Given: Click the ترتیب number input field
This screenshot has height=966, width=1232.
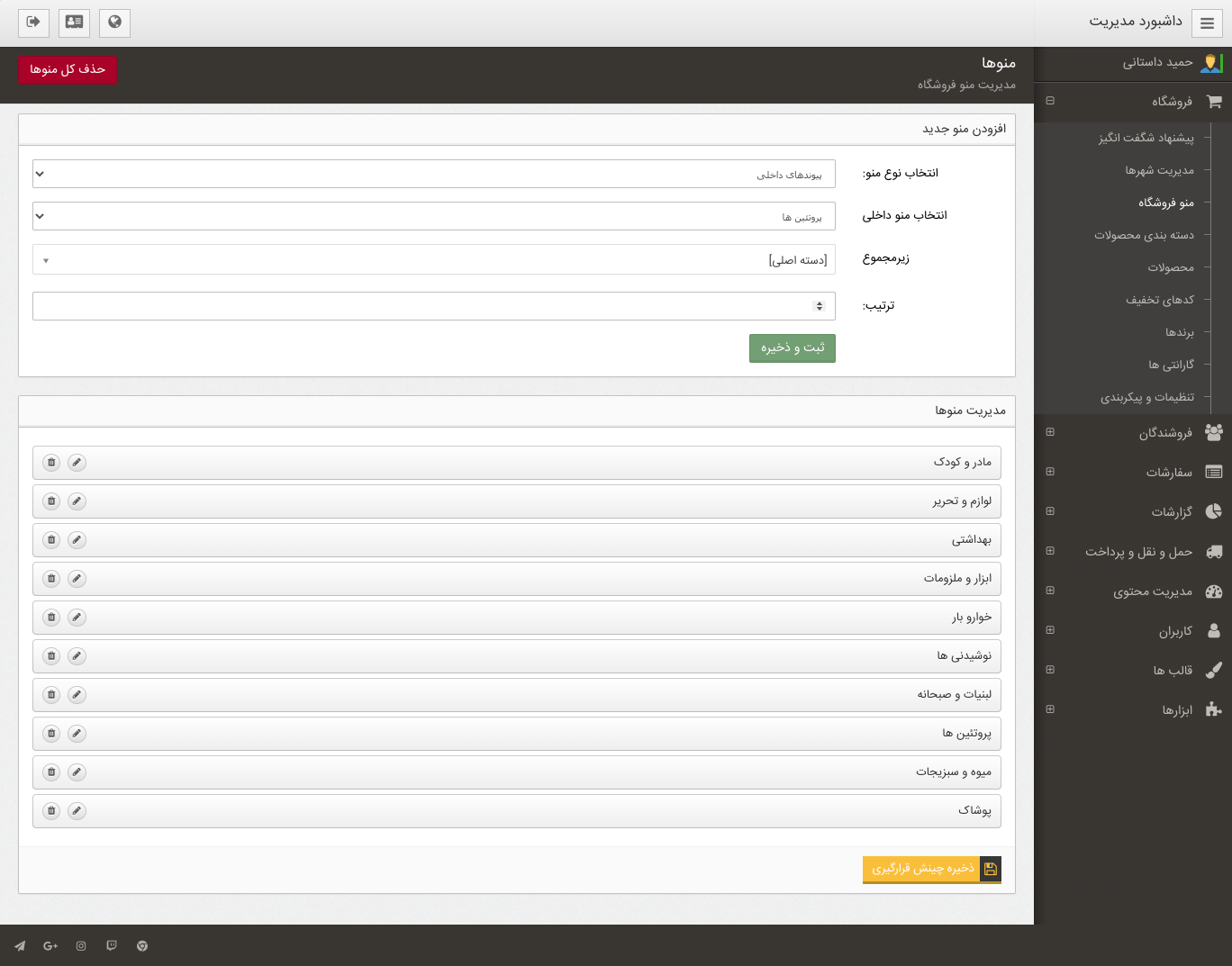Looking at the screenshot, I should point(423,306).
